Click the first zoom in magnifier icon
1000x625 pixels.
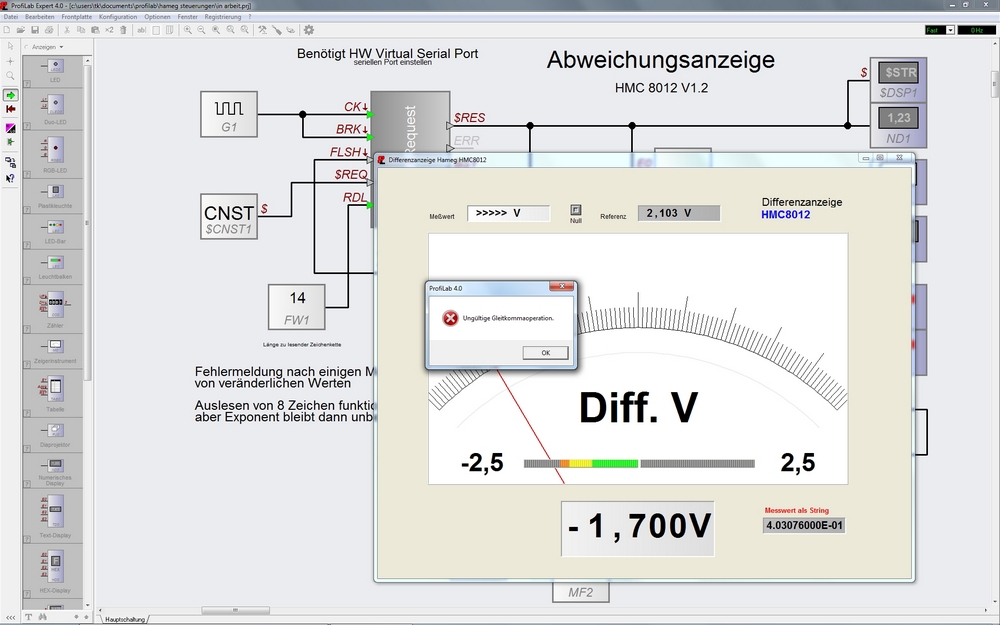[188, 30]
